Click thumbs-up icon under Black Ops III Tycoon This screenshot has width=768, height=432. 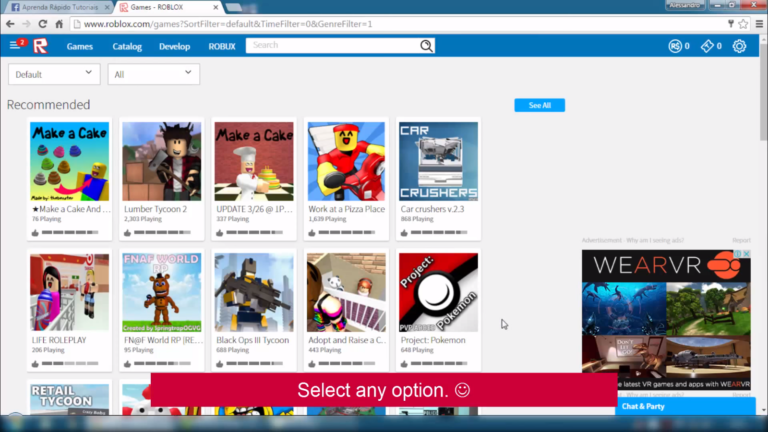coord(219,364)
